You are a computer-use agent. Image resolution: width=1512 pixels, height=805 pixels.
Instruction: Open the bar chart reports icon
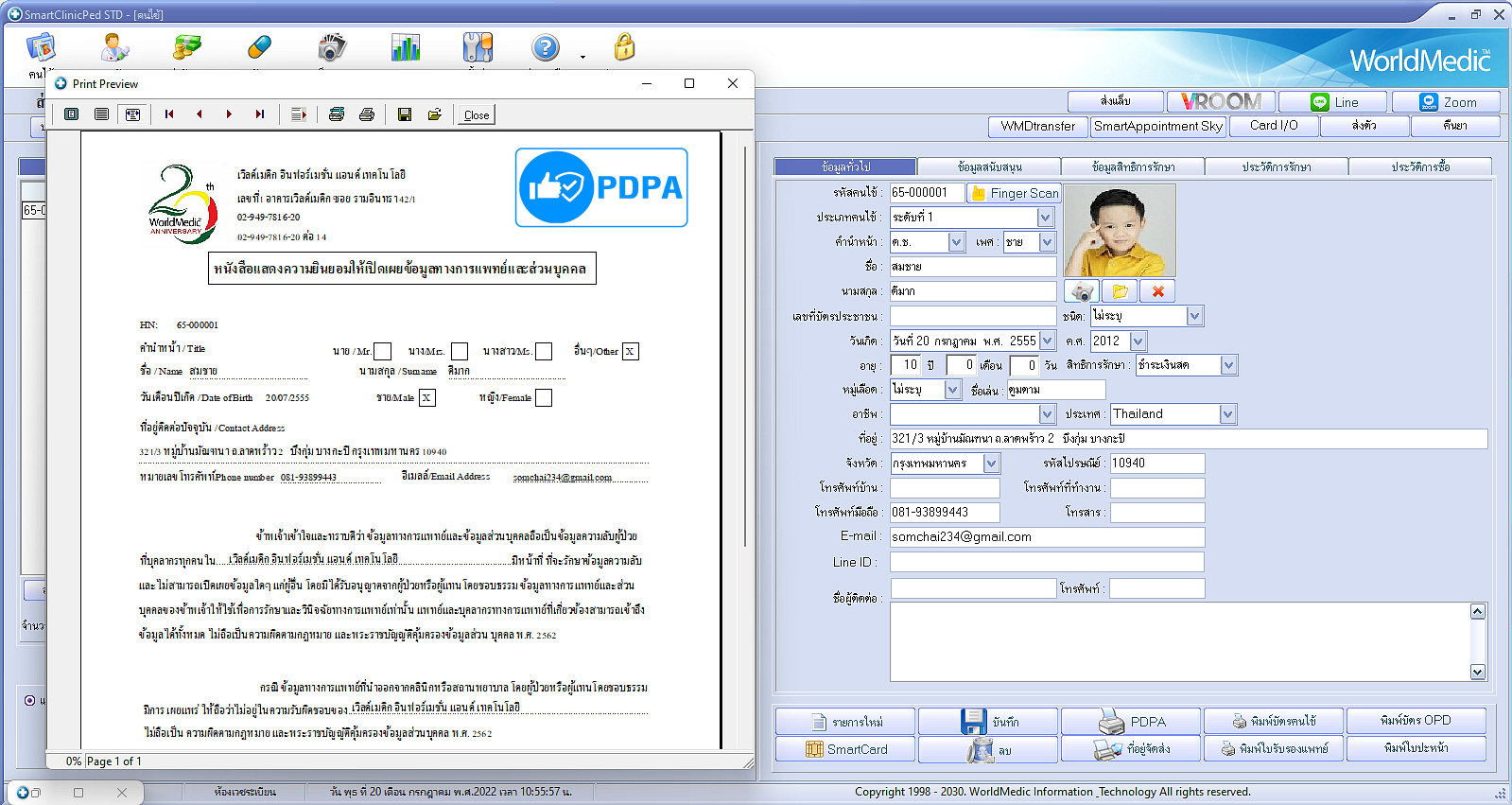pyautogui.click(x=406, y=47)
